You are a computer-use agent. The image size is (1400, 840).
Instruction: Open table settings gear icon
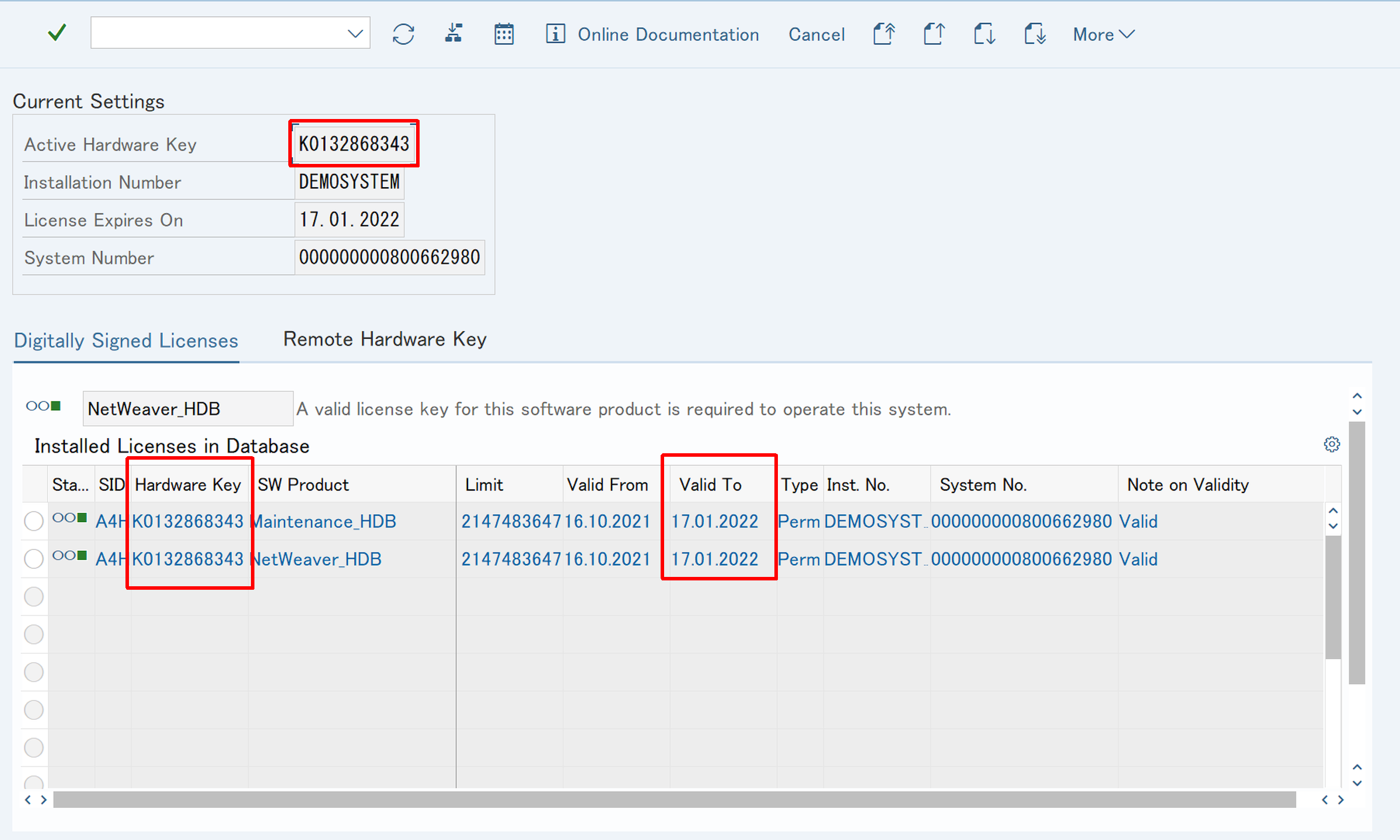point(1331,445)
